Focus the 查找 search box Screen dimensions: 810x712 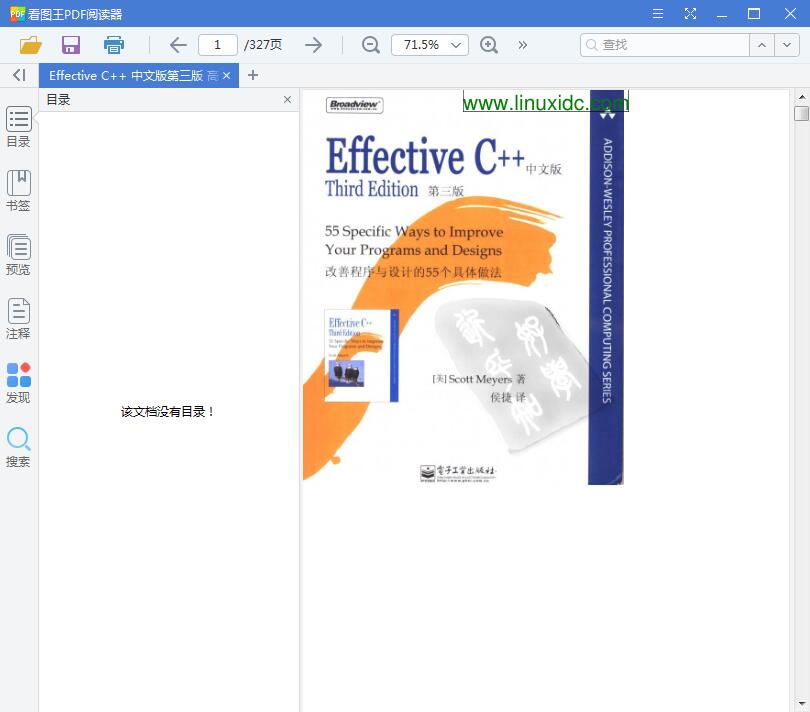click(x=665, y=45)
